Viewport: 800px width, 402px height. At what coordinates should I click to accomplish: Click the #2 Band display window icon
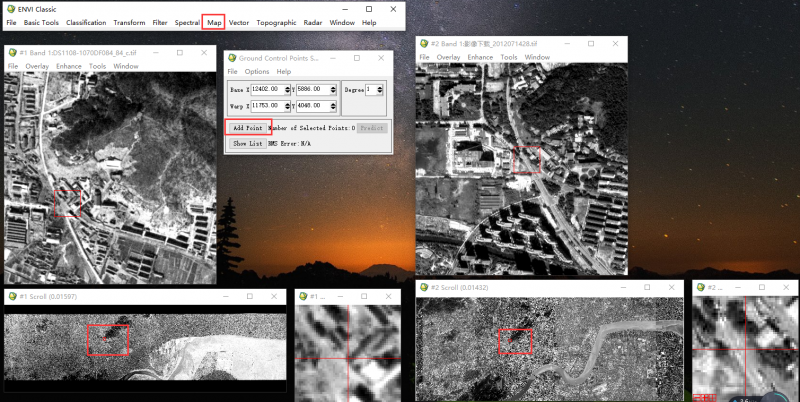424,44
